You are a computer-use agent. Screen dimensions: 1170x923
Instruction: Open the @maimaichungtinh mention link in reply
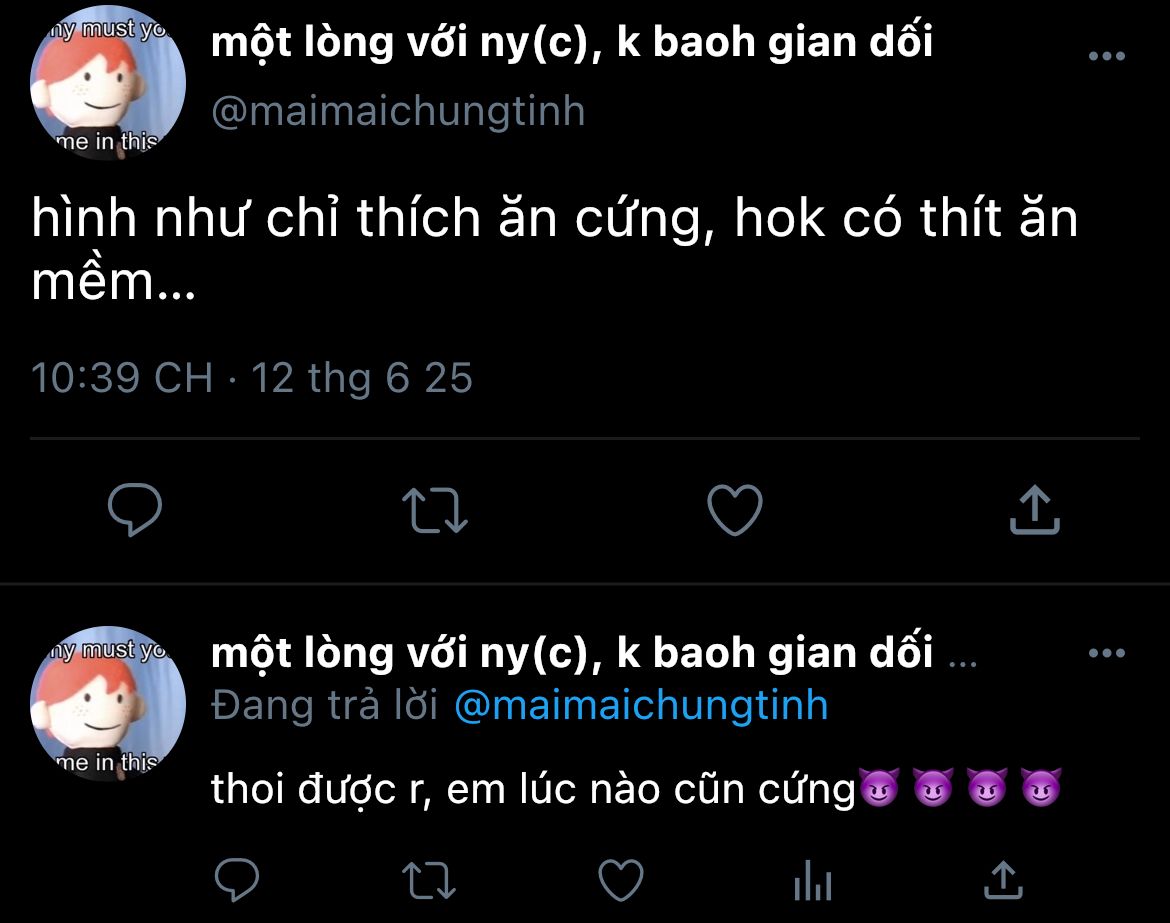click(642, 706)
